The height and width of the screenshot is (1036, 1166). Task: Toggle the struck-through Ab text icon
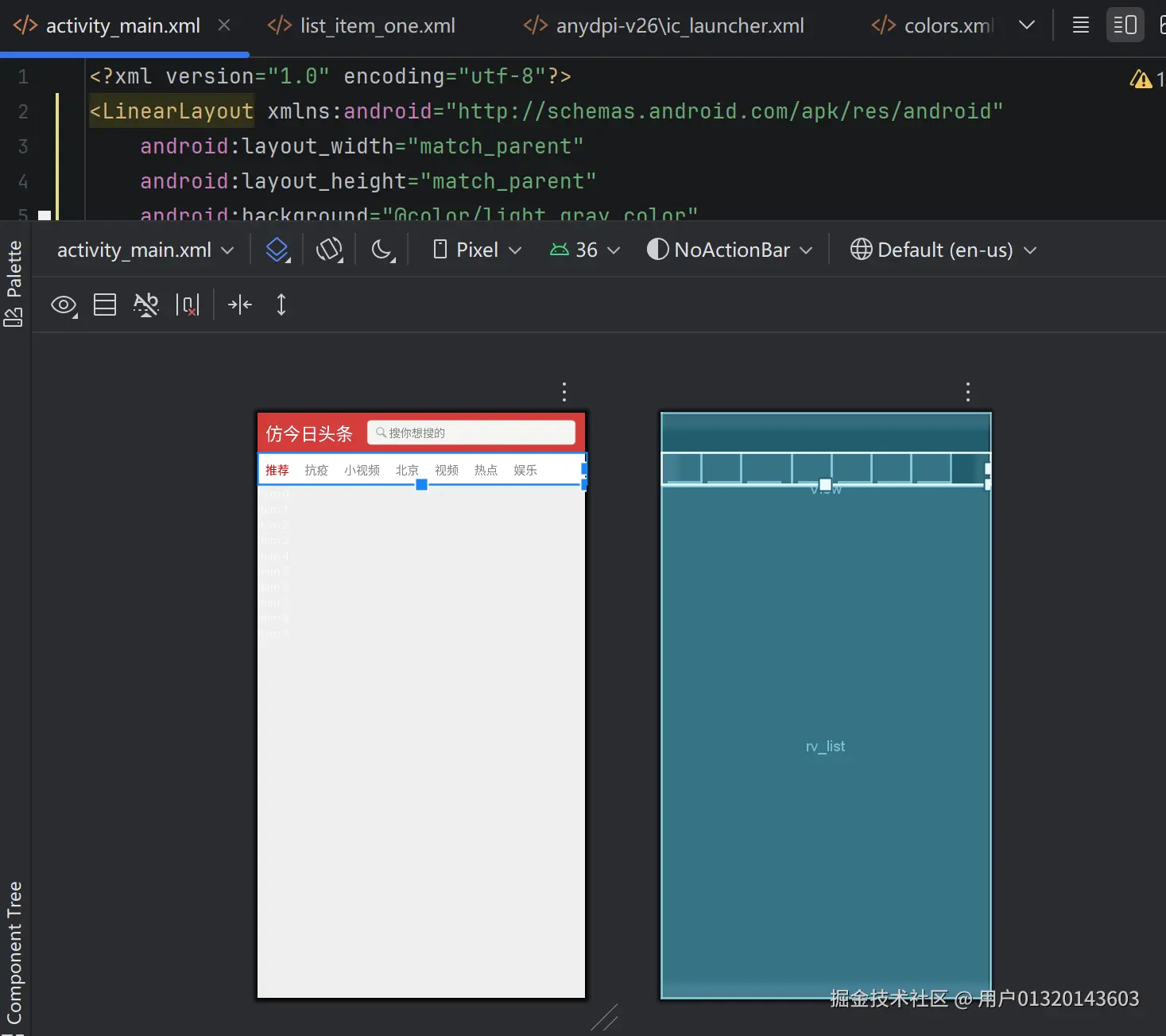tap(146, 305)
